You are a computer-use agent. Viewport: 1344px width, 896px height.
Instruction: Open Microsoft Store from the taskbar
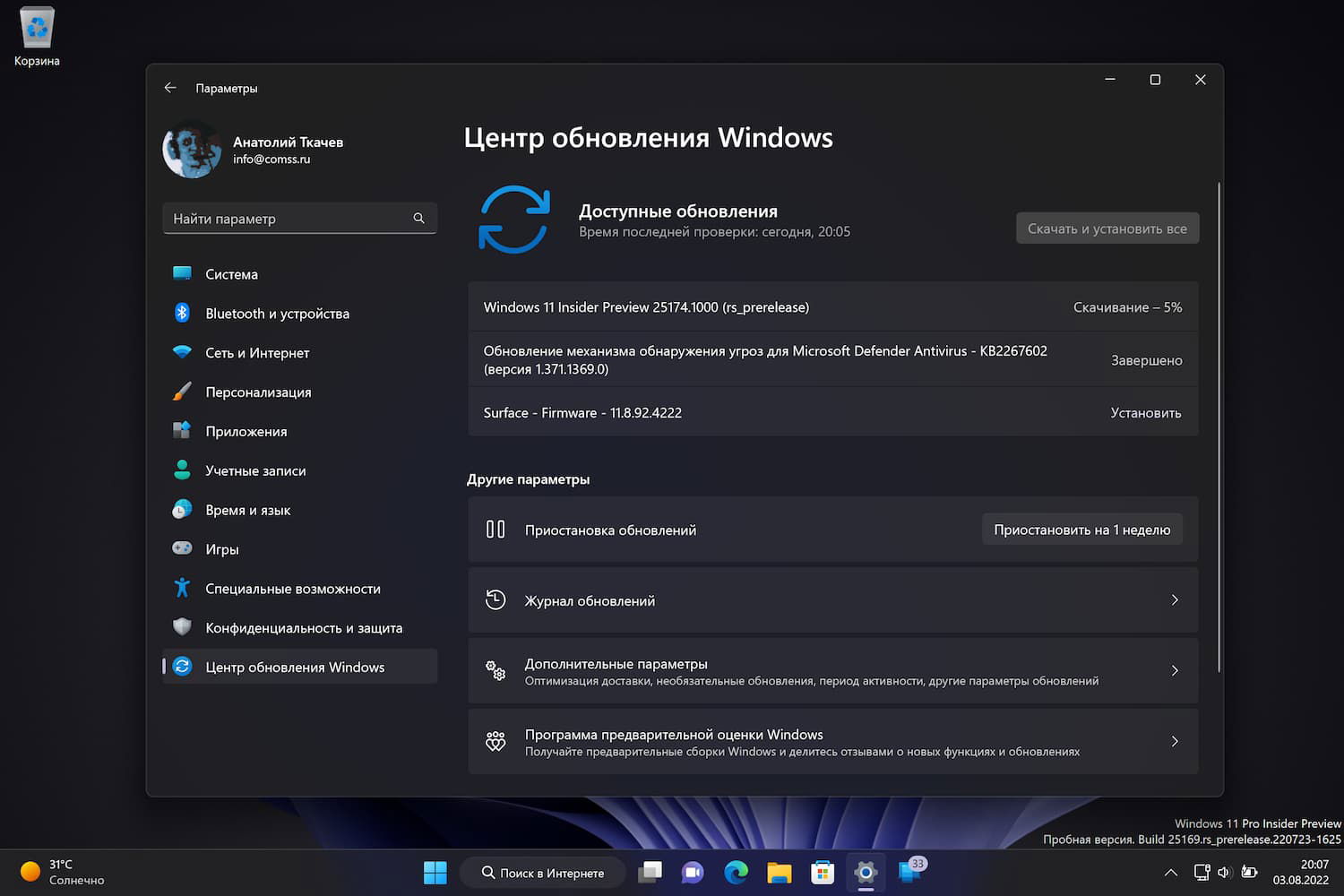pyautogui.click(x=822, y=872)
